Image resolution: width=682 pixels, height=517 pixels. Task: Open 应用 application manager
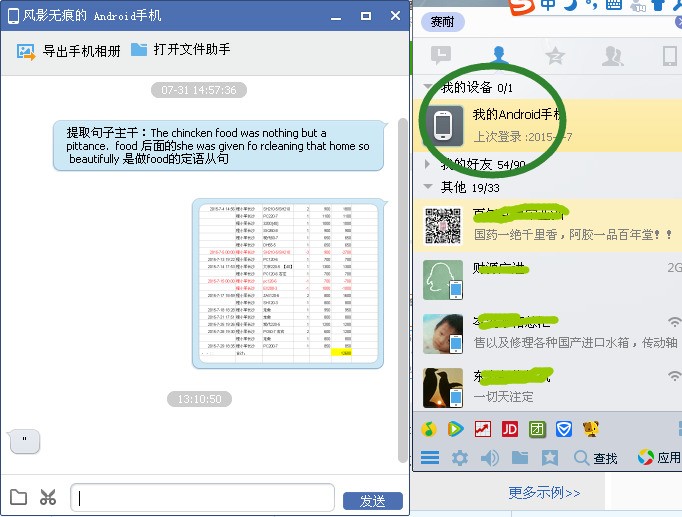coord(659,457)
